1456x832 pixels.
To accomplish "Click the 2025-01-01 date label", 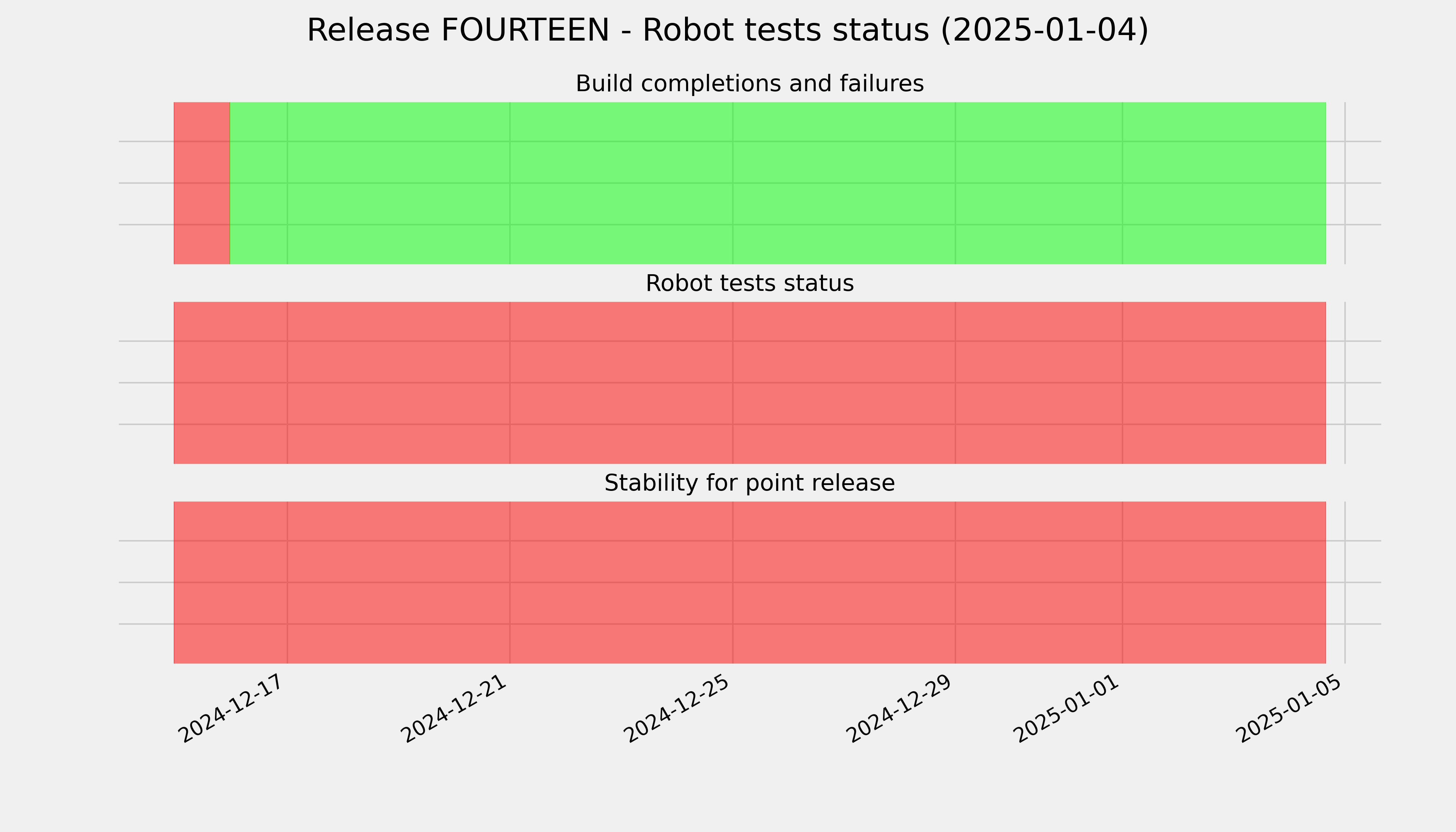I will 1066,709.
